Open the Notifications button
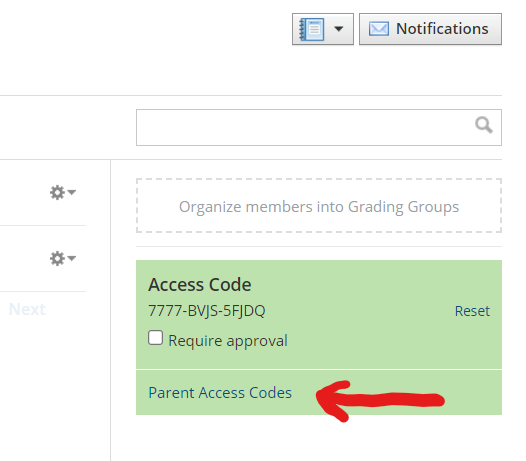526x461 pixels. coord(430,29)
